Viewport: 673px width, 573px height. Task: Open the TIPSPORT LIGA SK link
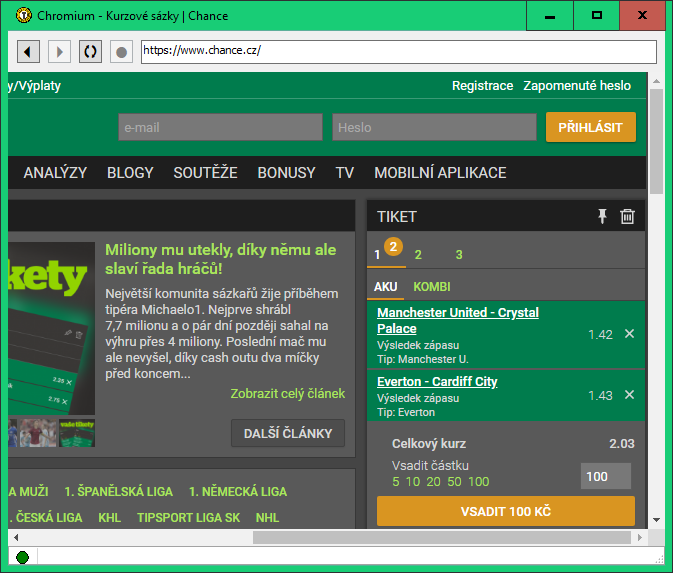188,518
